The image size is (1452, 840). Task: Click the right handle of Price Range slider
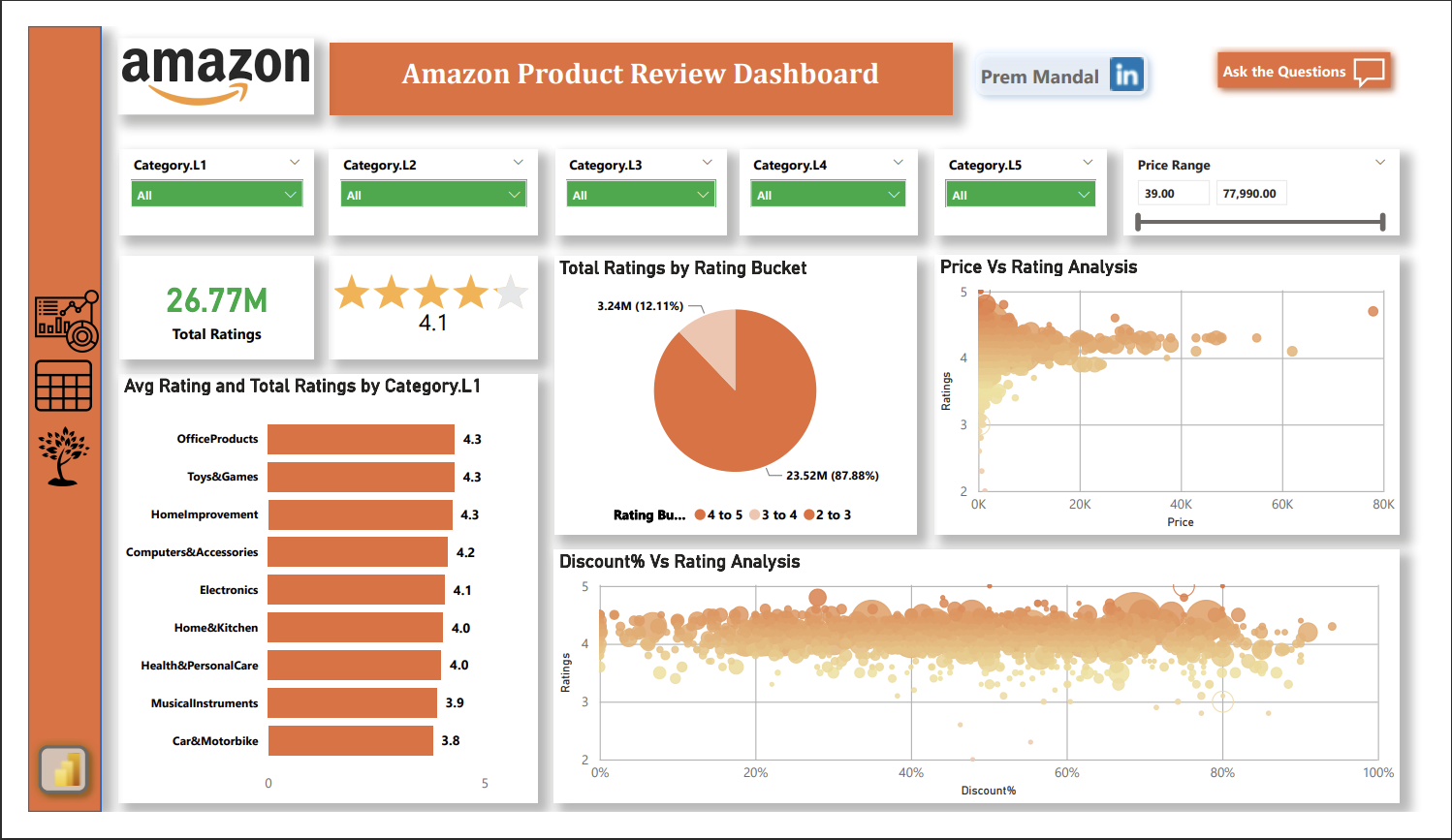(1382, 222)
